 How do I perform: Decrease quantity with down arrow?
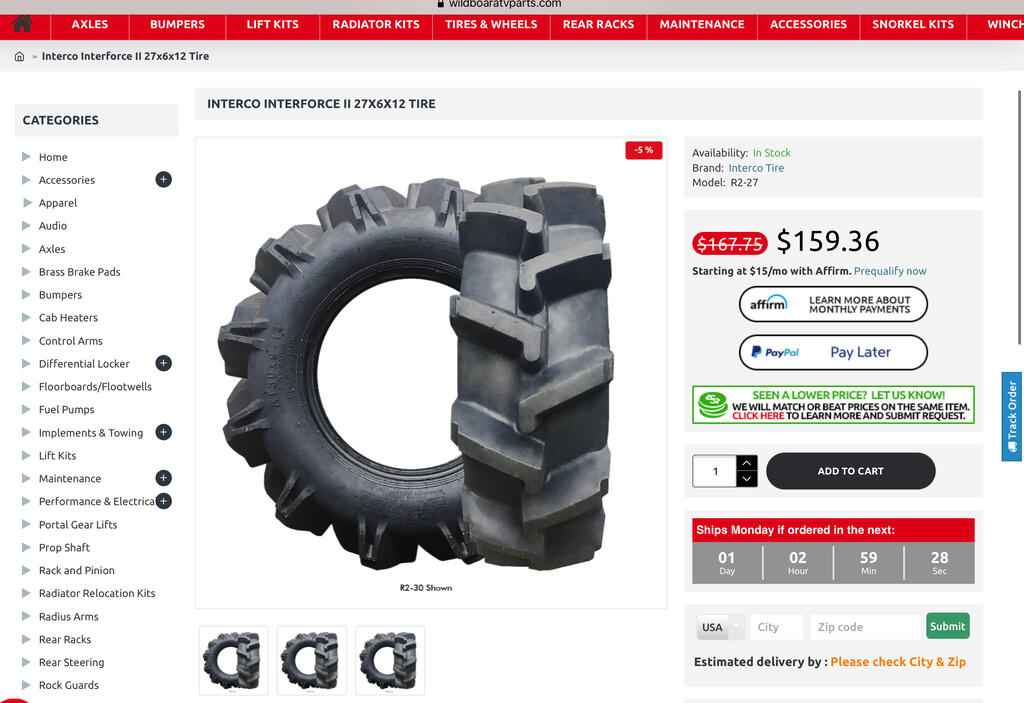pos(746,479)
